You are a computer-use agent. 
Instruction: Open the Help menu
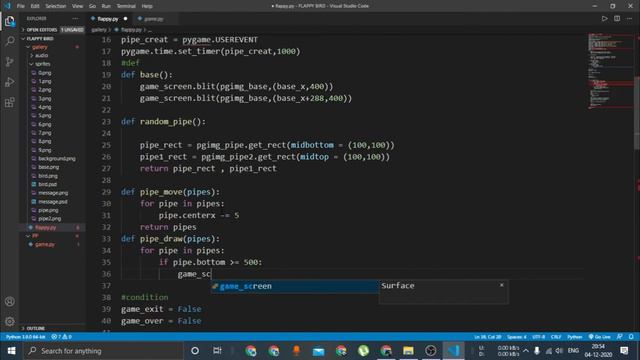point(147,6)
